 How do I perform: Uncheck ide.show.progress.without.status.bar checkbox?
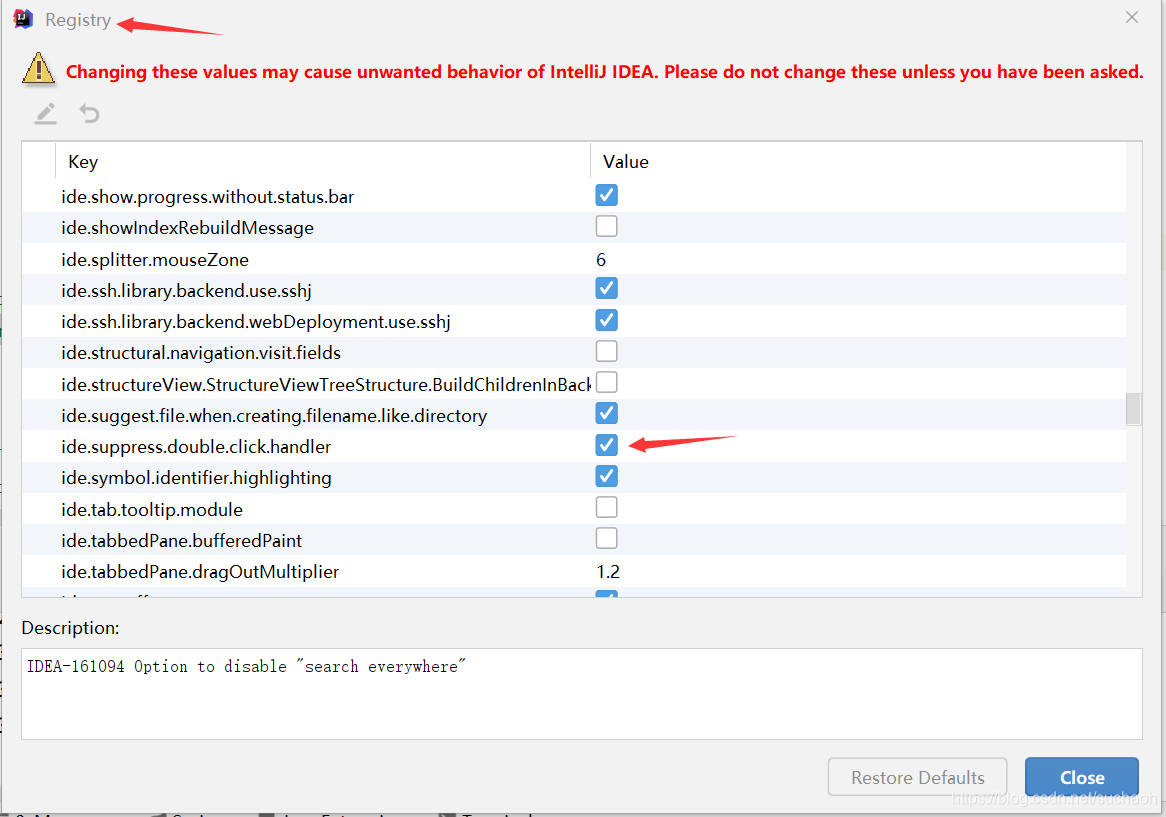(x=606, y=196)
